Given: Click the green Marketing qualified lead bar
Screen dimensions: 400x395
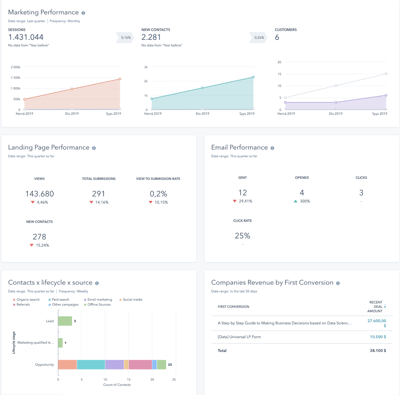Looking at the screenshot, I should pos(60,343).
